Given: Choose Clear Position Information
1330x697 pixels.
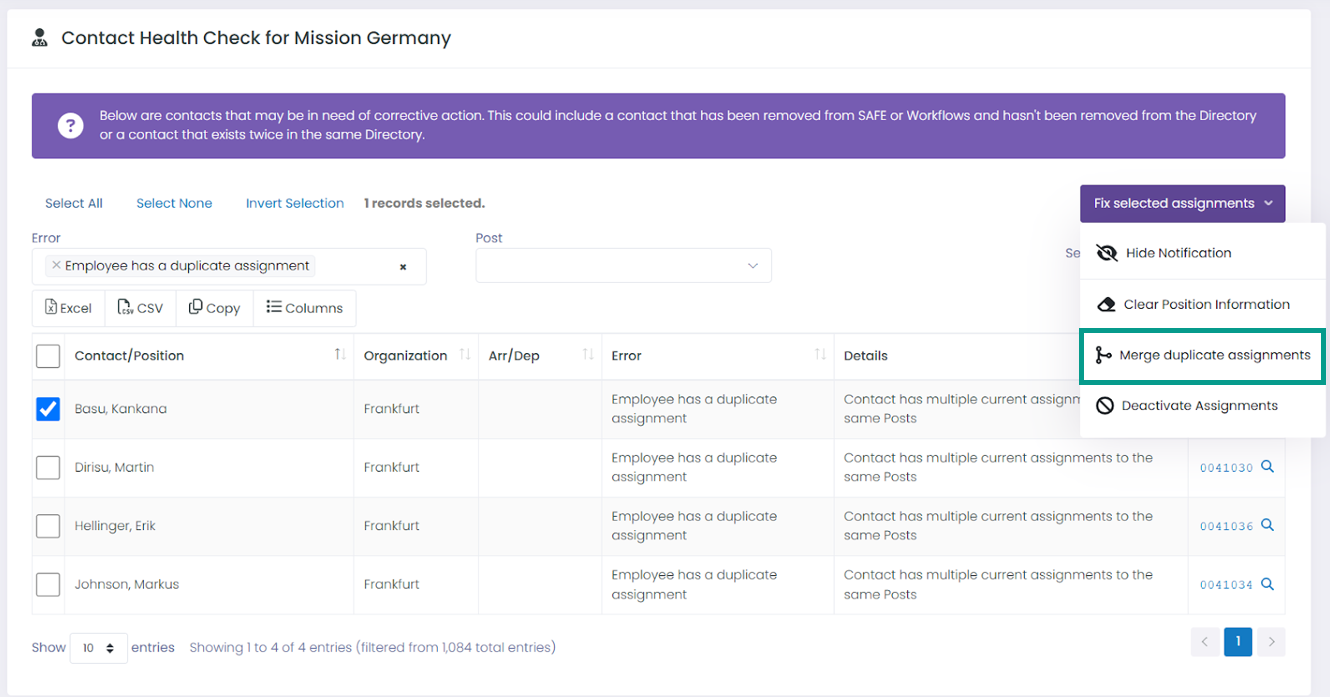Looking at the screenshot, I should point(1203,304).
